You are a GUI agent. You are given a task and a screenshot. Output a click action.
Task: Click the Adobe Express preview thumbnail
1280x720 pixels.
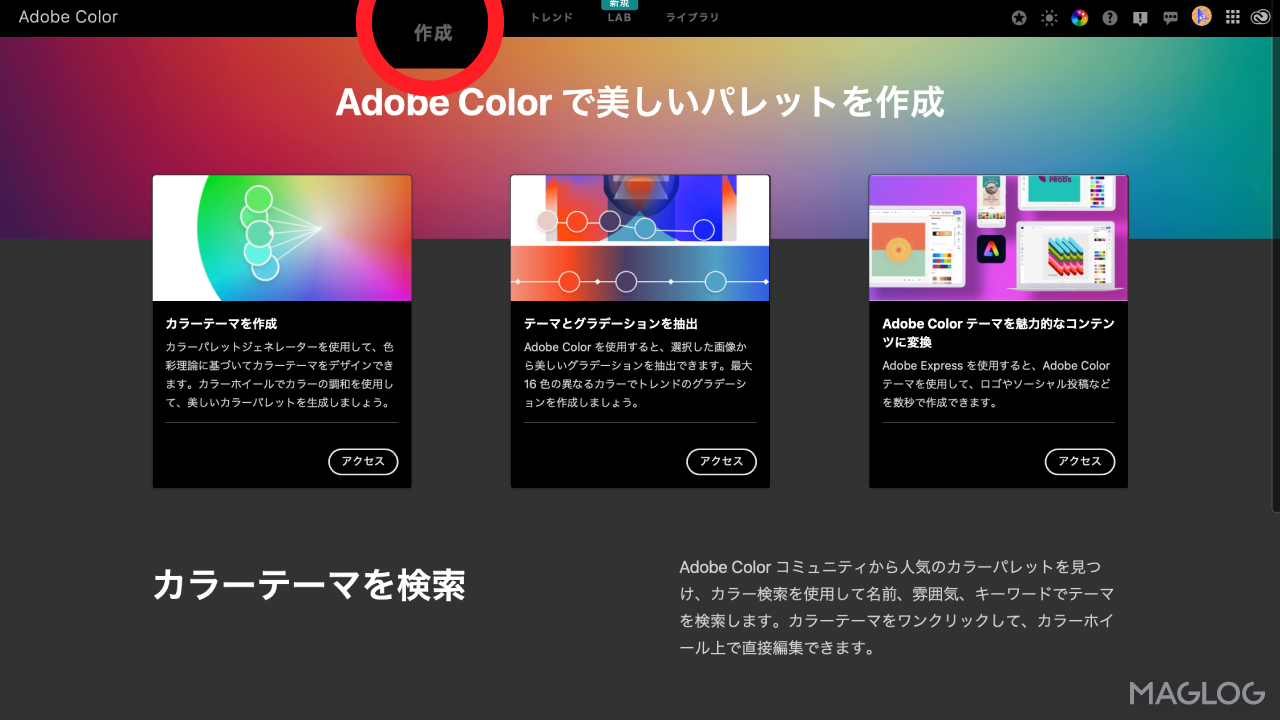point(997,237)
